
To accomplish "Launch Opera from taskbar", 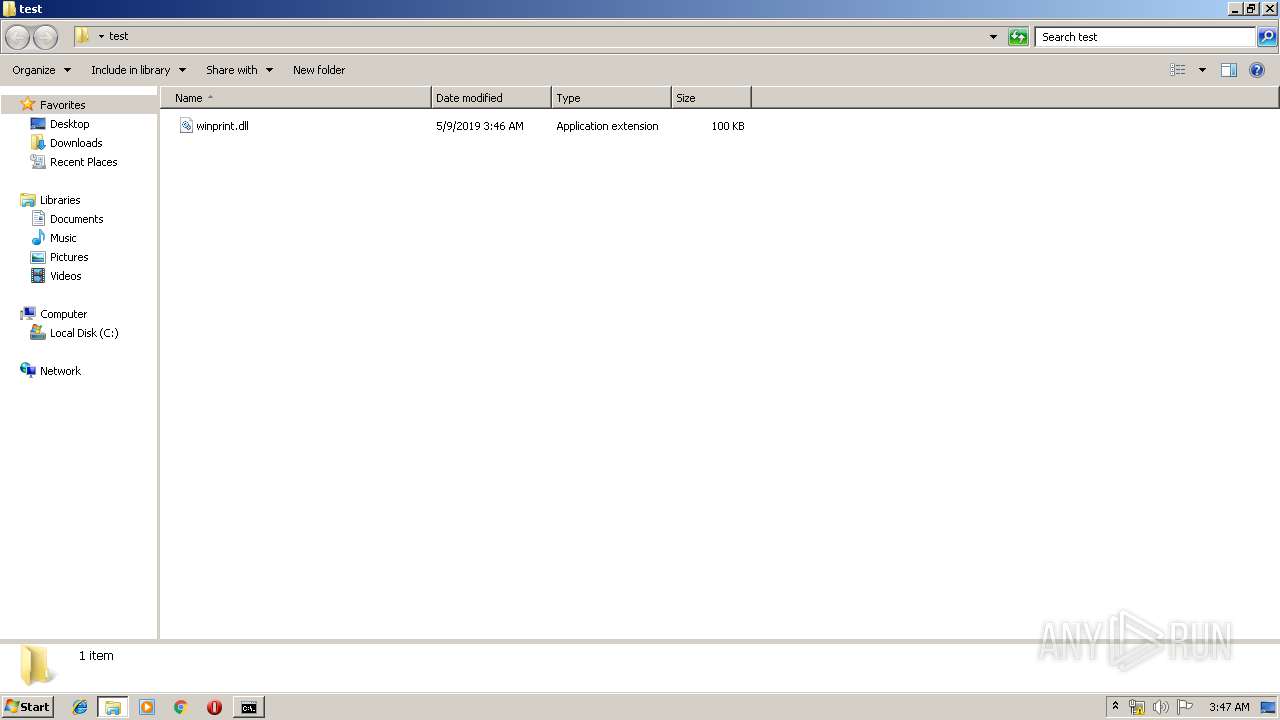I will click(214, 707).
